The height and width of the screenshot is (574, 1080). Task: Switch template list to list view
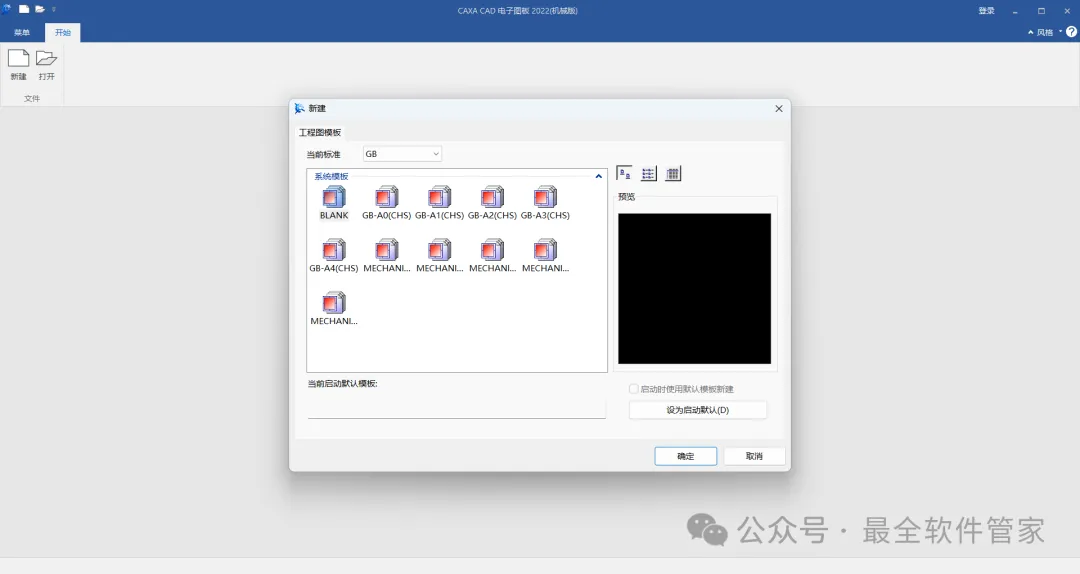pos(649,174)
